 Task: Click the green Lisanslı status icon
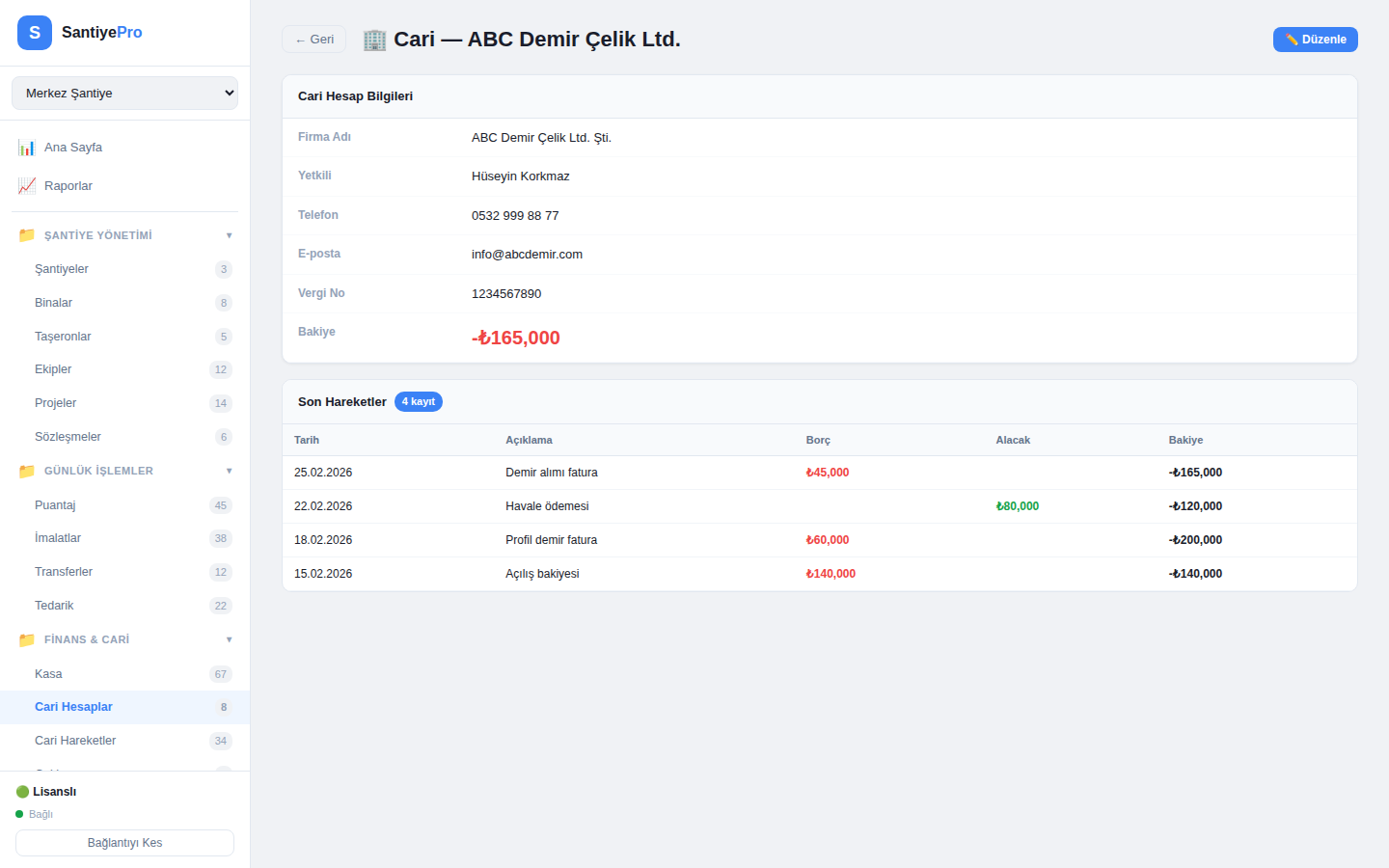coord(22,792)
